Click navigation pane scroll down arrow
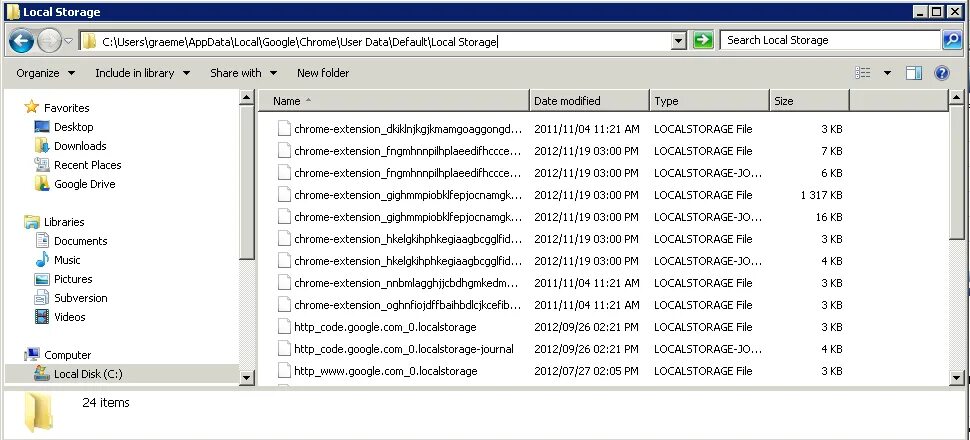Screen dimensions: 970x440 pyautogui.click(x=247, y=377)
